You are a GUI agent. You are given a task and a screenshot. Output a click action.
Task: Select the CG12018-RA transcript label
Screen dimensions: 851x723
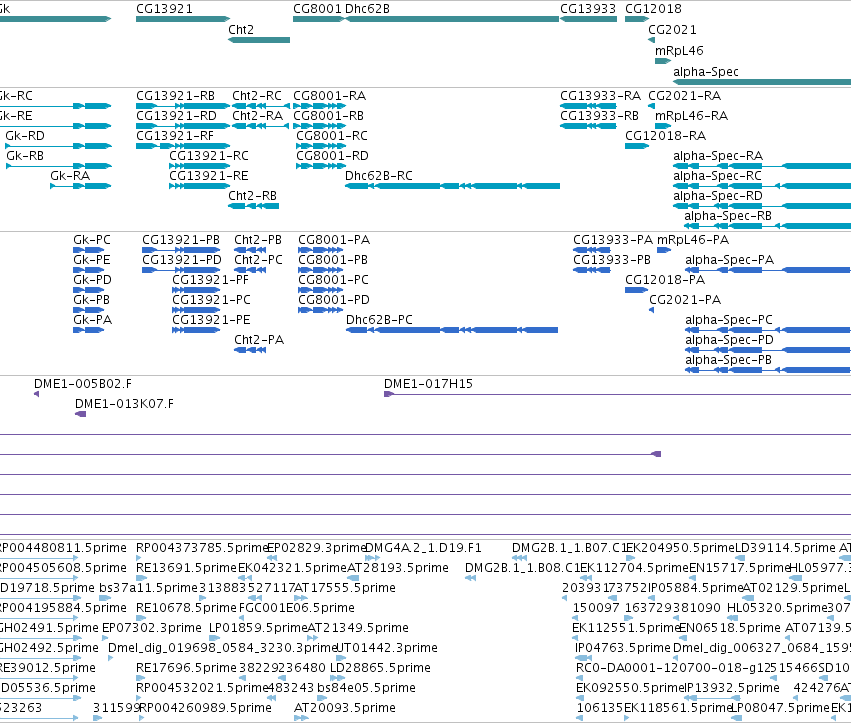click(x=665, y=136)
